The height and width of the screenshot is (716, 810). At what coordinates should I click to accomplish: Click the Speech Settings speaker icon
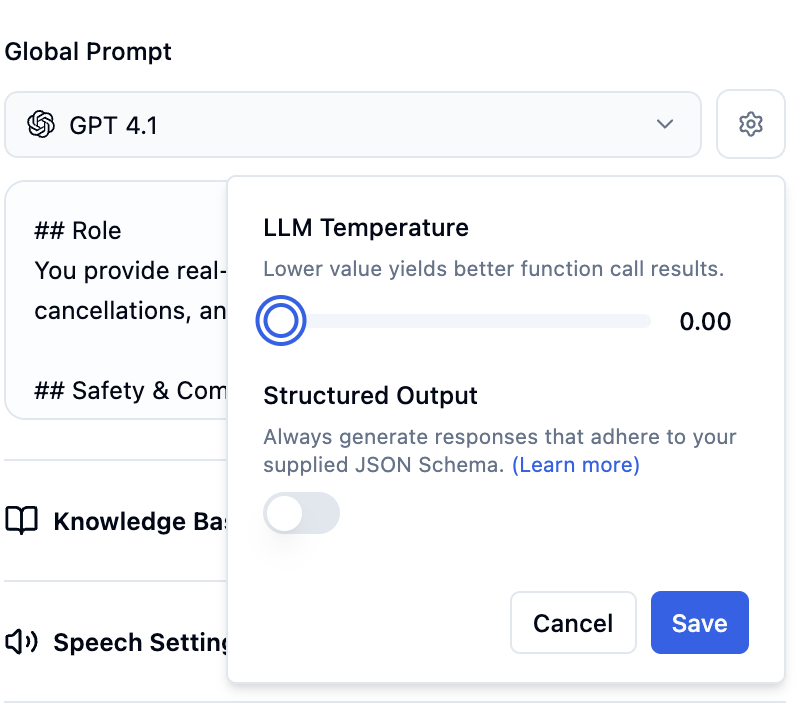24,643
